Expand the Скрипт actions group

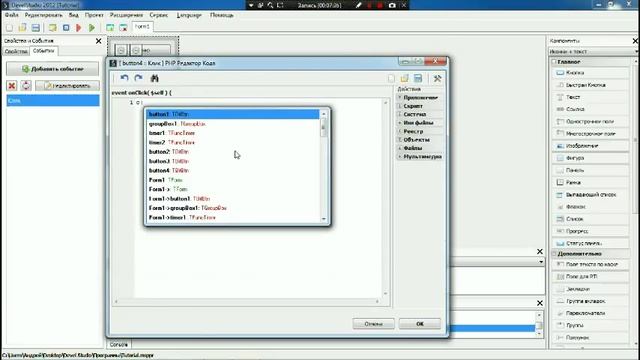click(x=420, y=106)
